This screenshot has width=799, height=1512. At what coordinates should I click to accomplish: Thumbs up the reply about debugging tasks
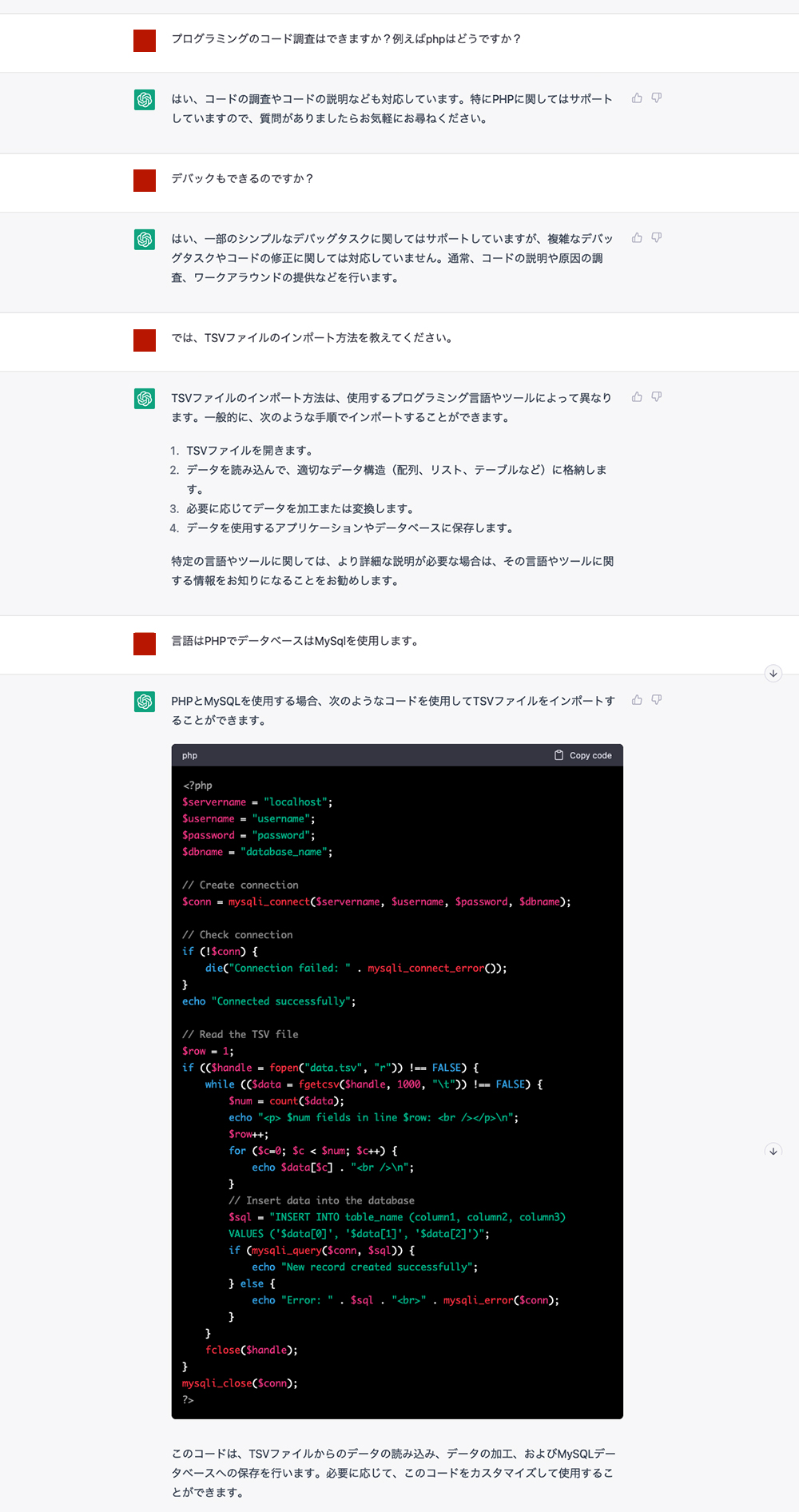tap(637, 238)
